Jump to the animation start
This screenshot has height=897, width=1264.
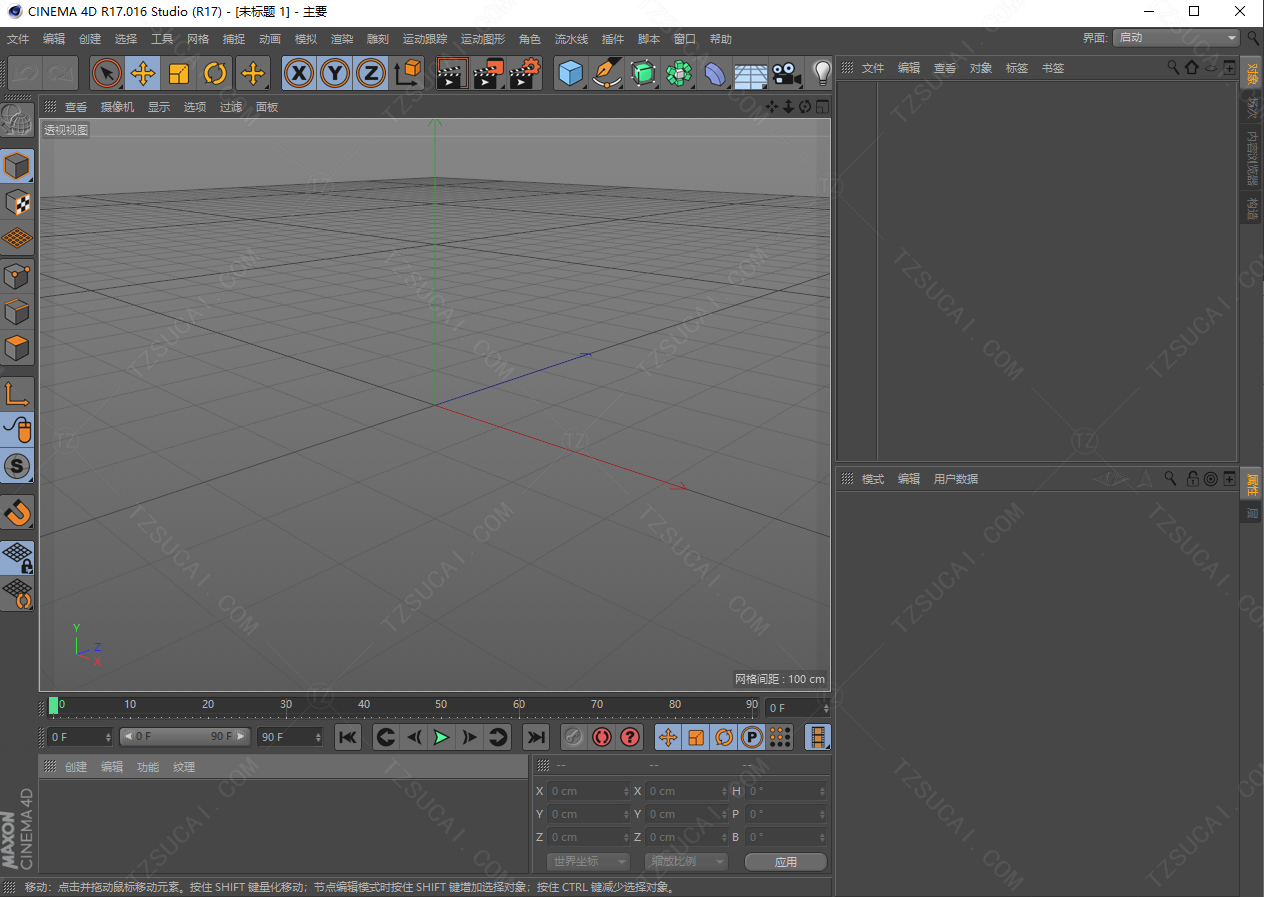[347, 737]
